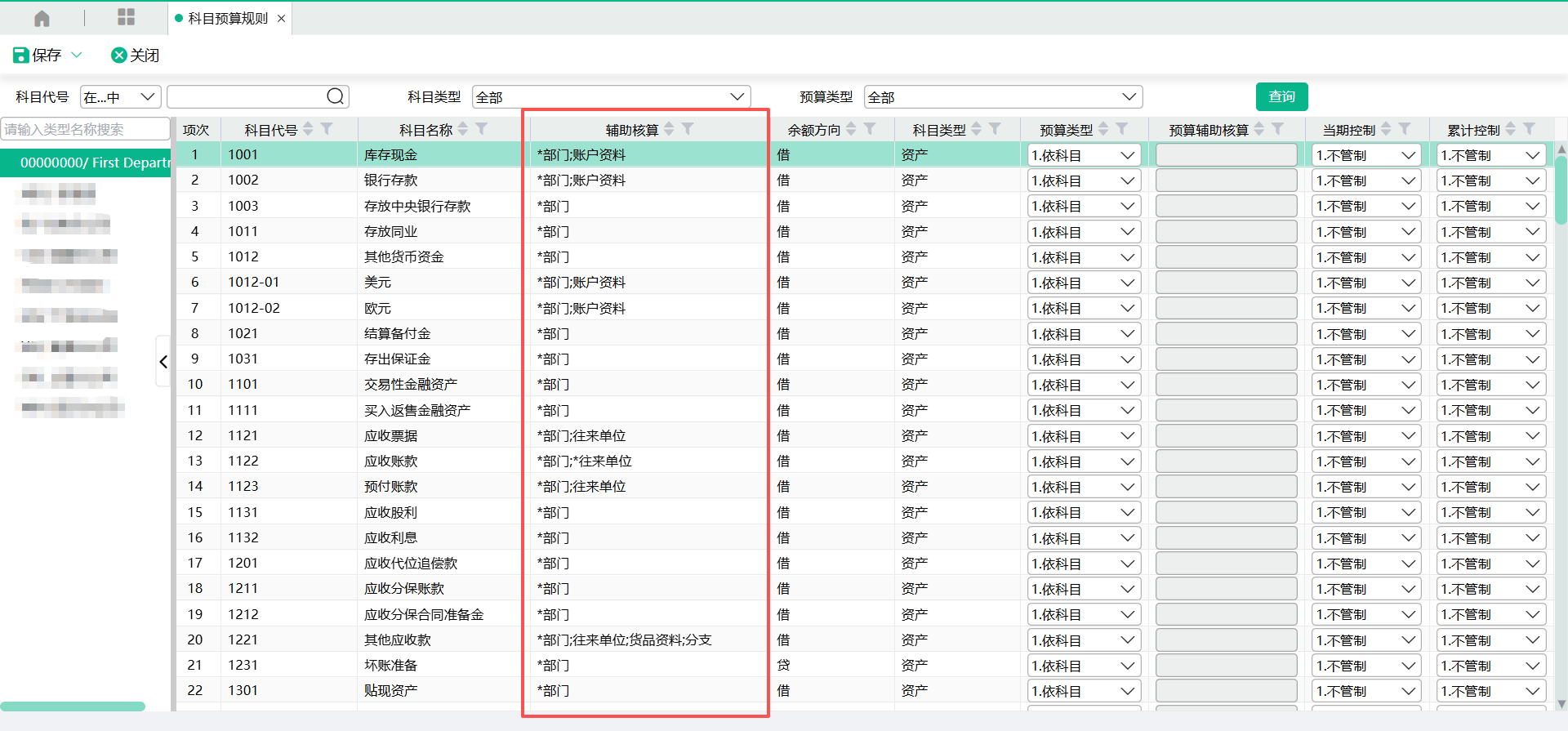Screen dimensions: 1568x731
Task: Click the type name search input field
Action: pyautogui.click(x=85, y=129)
